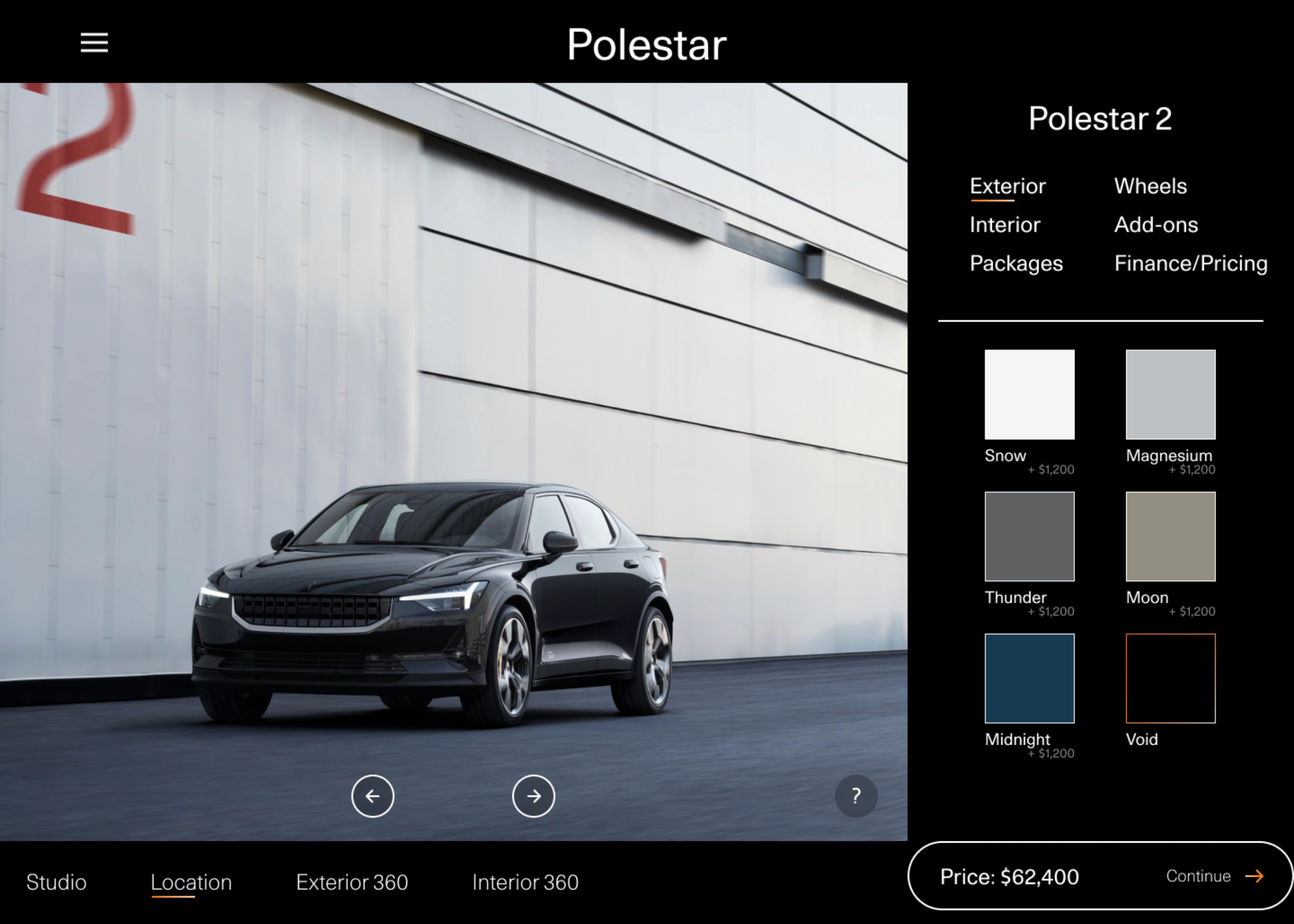Image resolution: width=1294 pixels, height=924 pixels.
Task: Click the help question mark icon
Action: tap(856, 795)
